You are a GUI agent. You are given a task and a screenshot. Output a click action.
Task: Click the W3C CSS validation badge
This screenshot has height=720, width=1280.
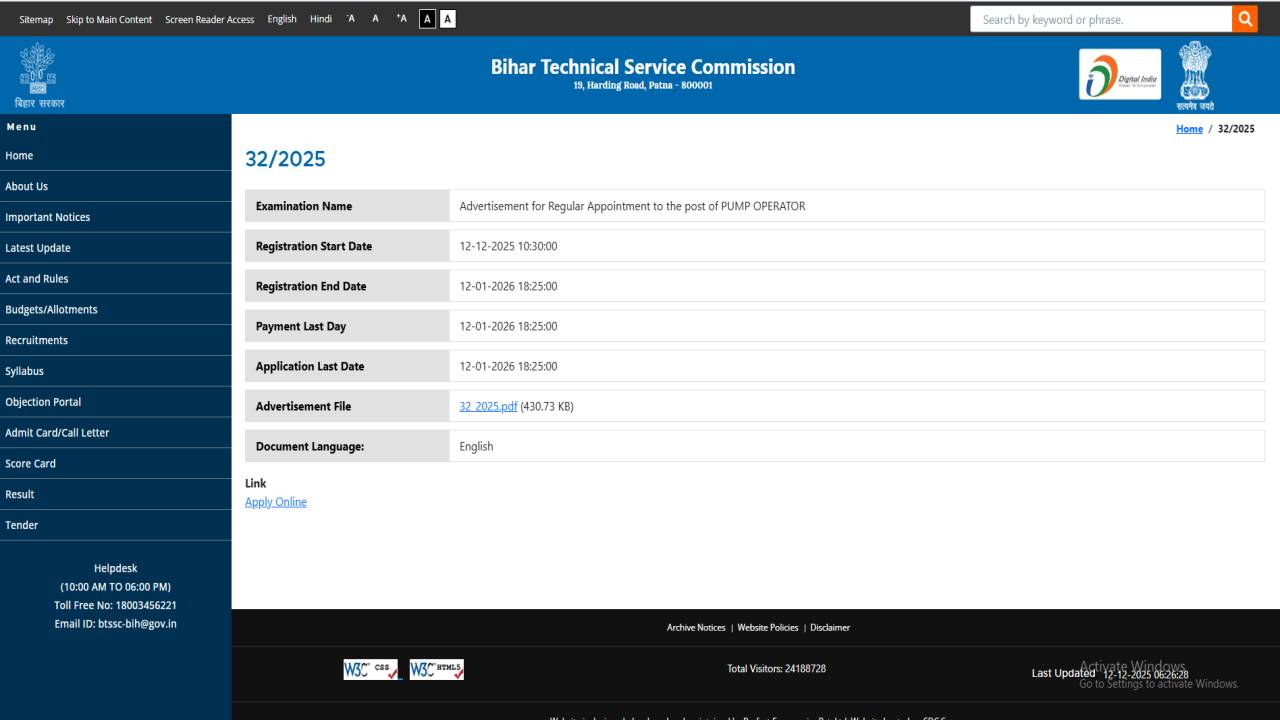pos(370,669)
